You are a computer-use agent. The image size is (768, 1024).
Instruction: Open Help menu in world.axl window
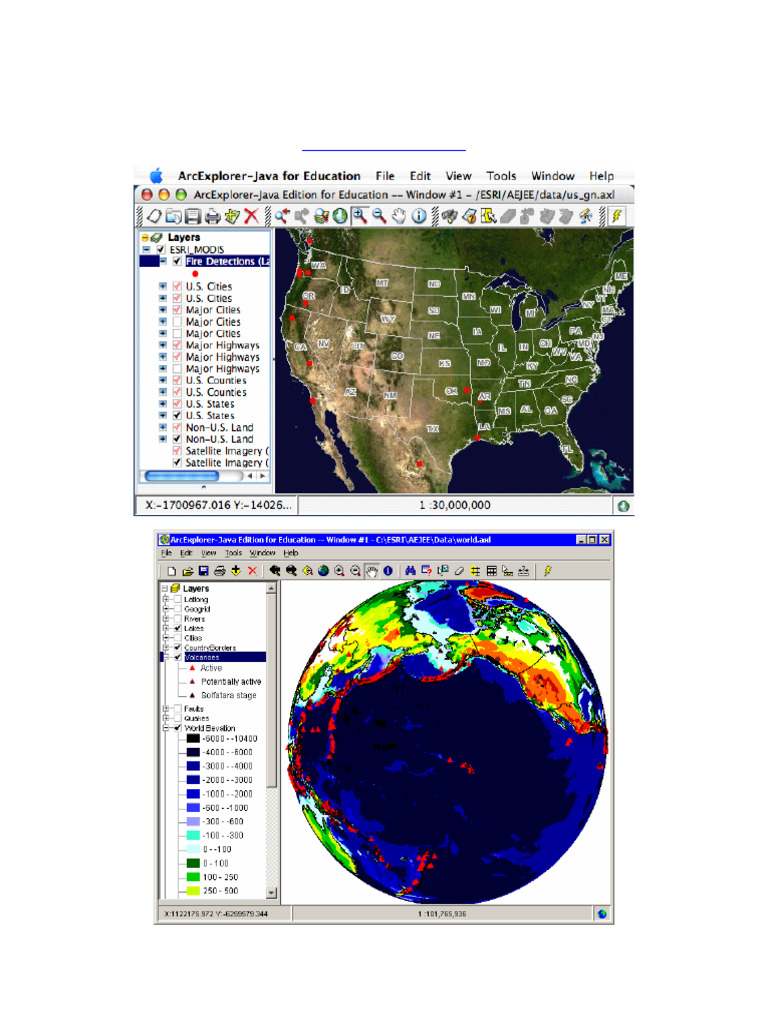coord(291,552)
